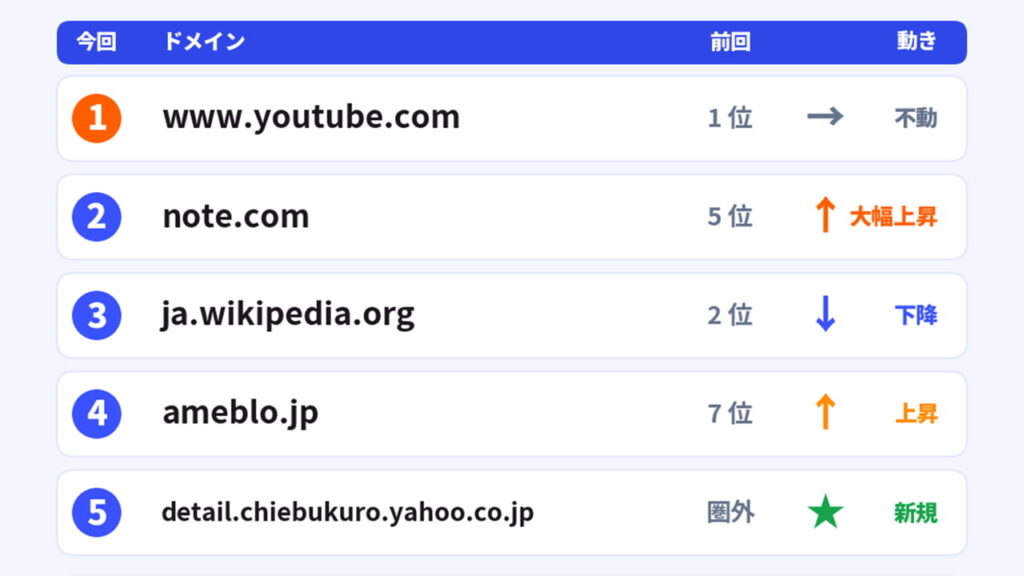This screenshot has width=1024, height=576.
Task: Click the gray right arrow for youtube
Action: pyautogui.click(x=825, y=117)
